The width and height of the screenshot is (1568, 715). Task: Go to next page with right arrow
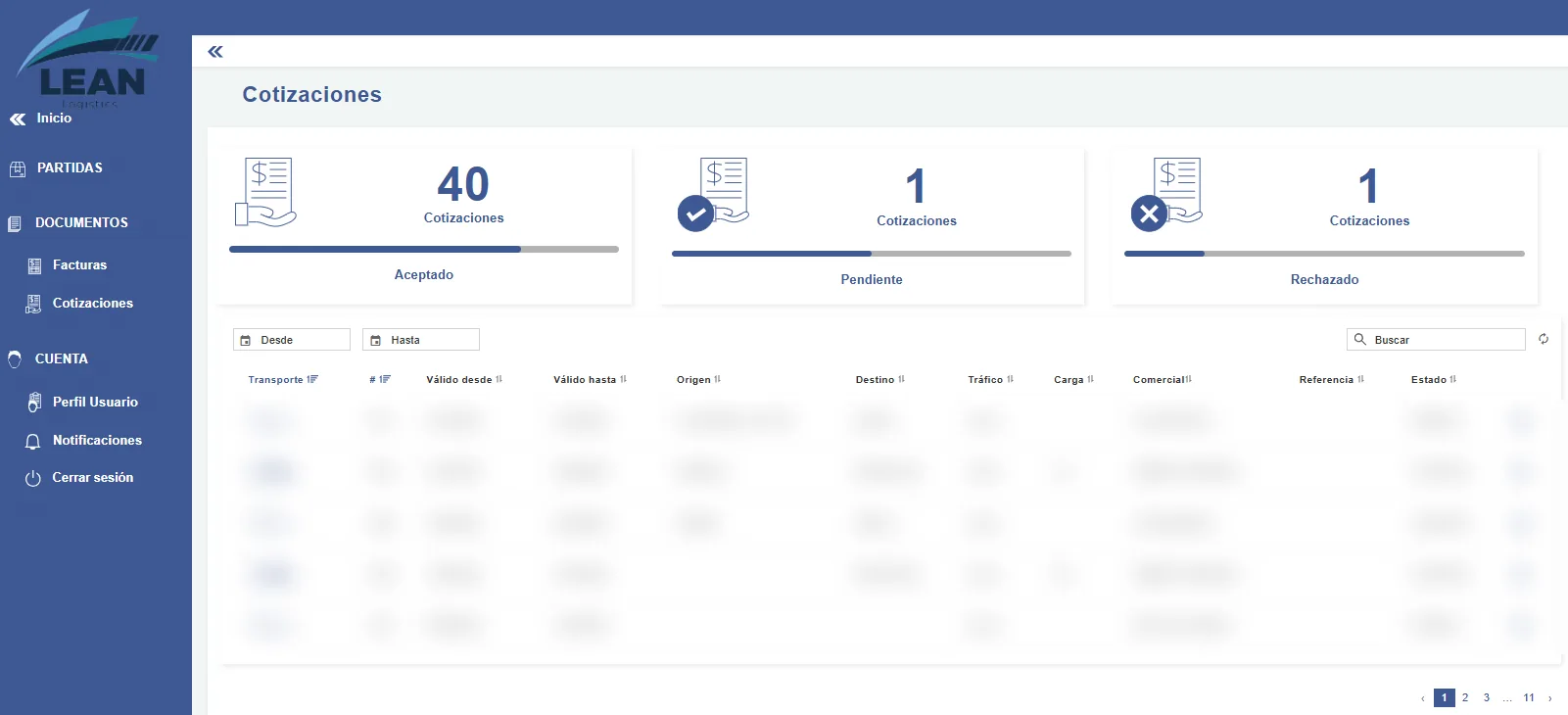click(1550, 698)
